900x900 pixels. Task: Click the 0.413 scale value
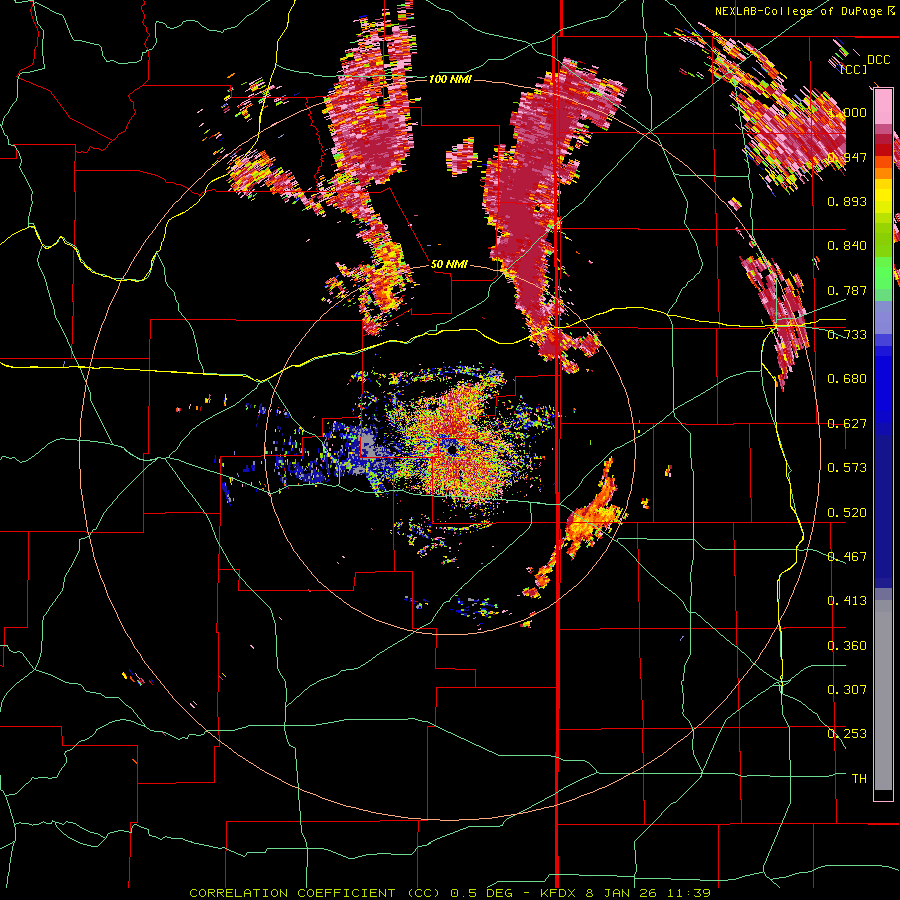pyautogui.click(x=847, y=601)
